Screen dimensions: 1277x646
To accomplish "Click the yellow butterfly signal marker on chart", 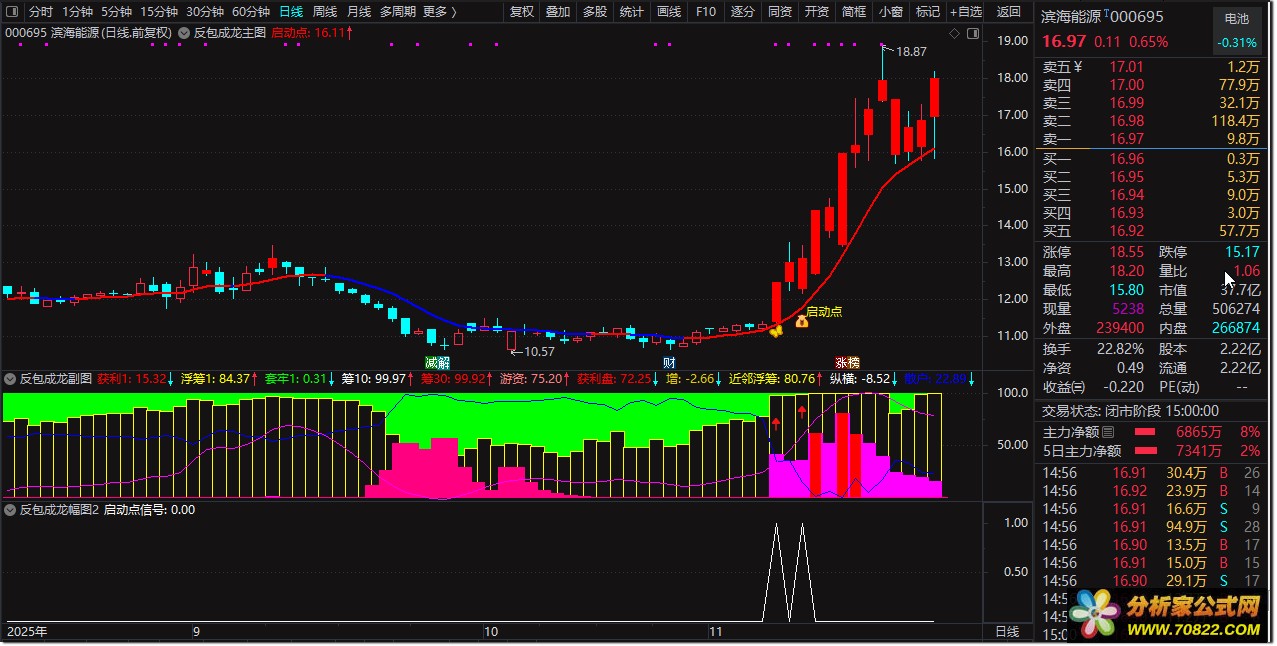I will pyautogui.click(x=776, y=329).
